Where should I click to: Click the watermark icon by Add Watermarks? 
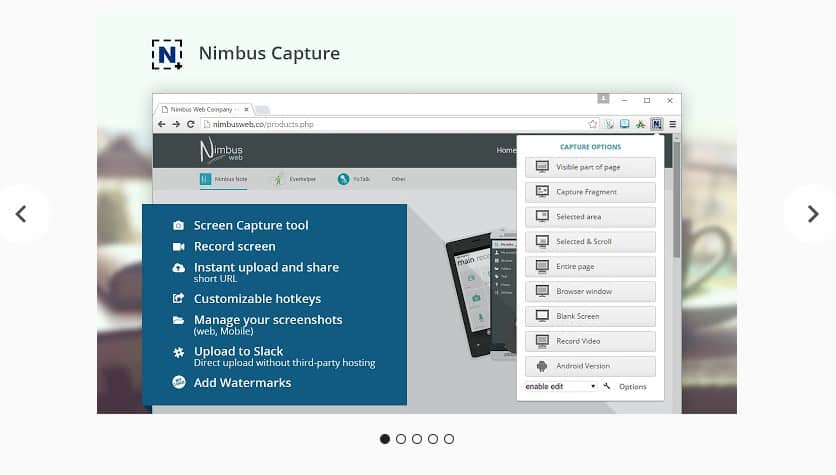click(179, 382)
